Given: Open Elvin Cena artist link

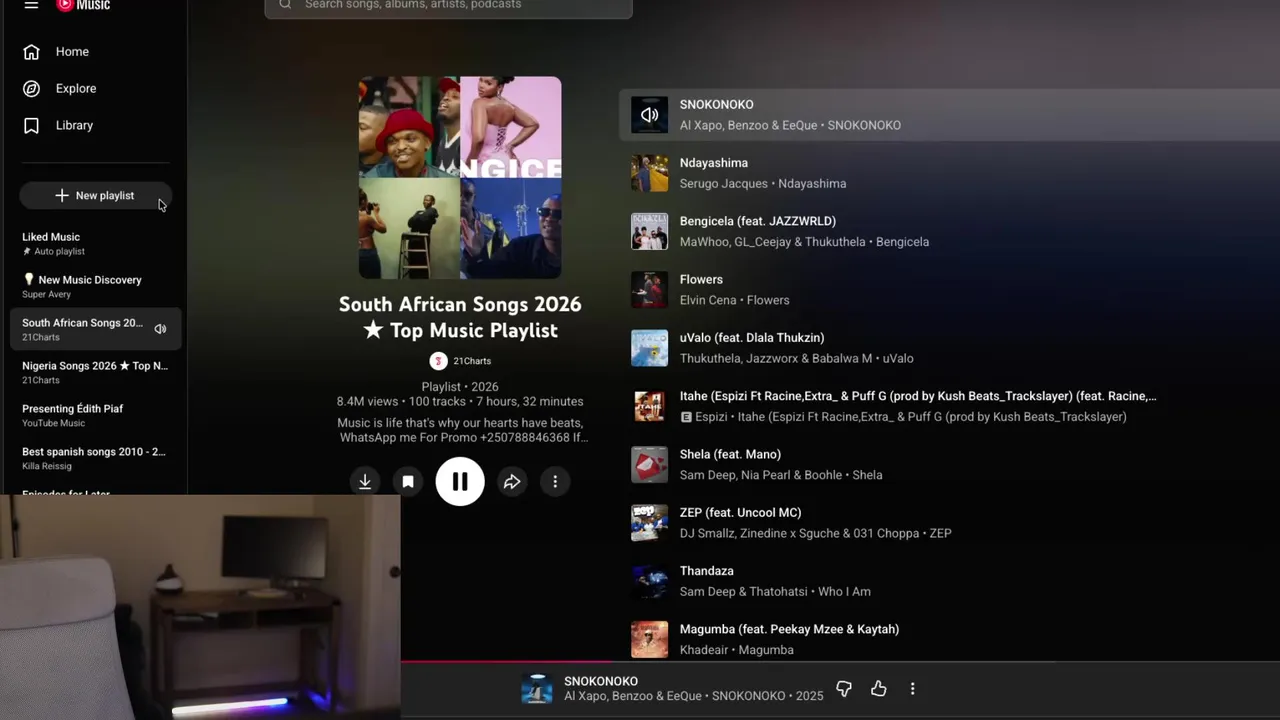Looking at the screenshot, I should tap(708, 300).
